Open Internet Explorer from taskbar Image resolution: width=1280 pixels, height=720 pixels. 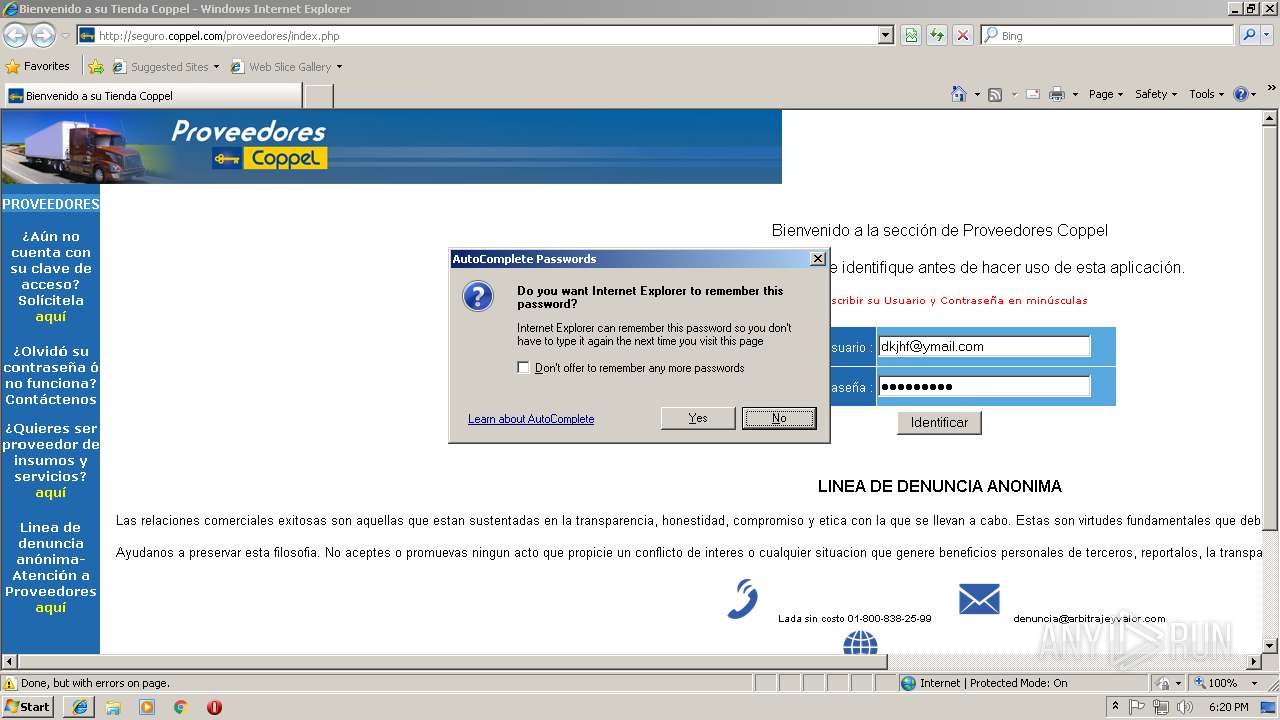tap(80, 707)
